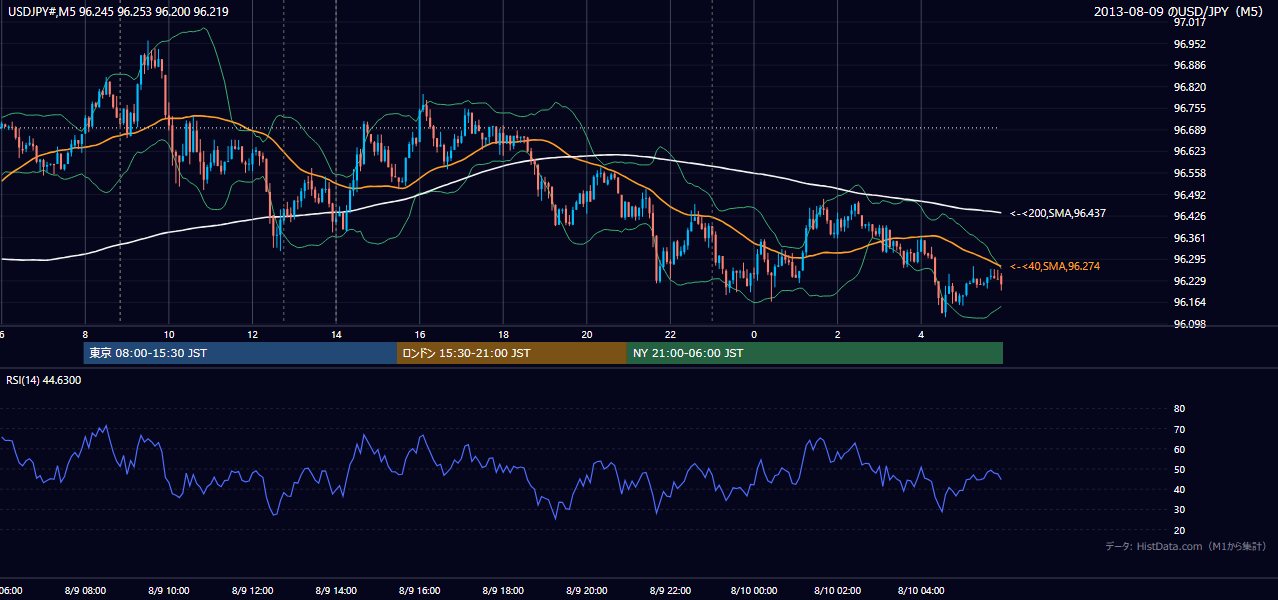The image size is (1278, 600).
Task: Click price axis label 96.755
Action: point(1189,108)
